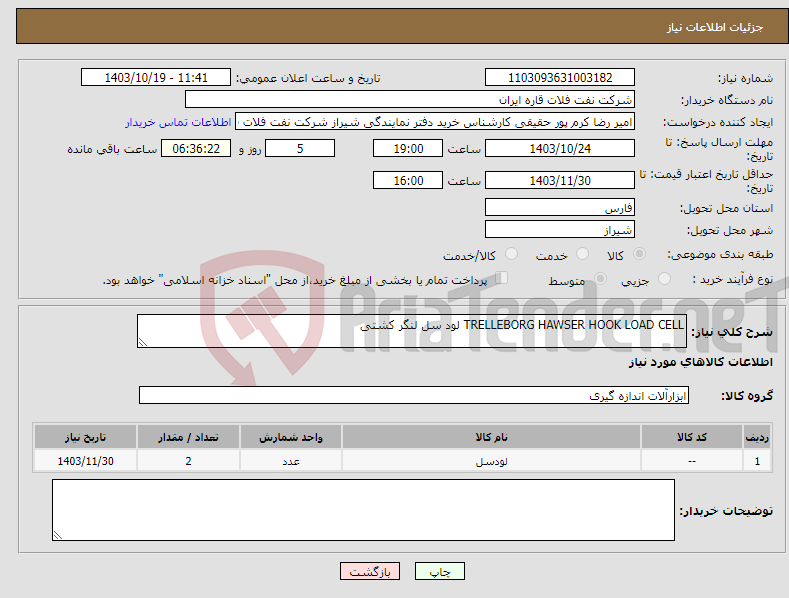Click the نام کالا column header
This screenshot has height=598, width=789.
coord(491,437)
